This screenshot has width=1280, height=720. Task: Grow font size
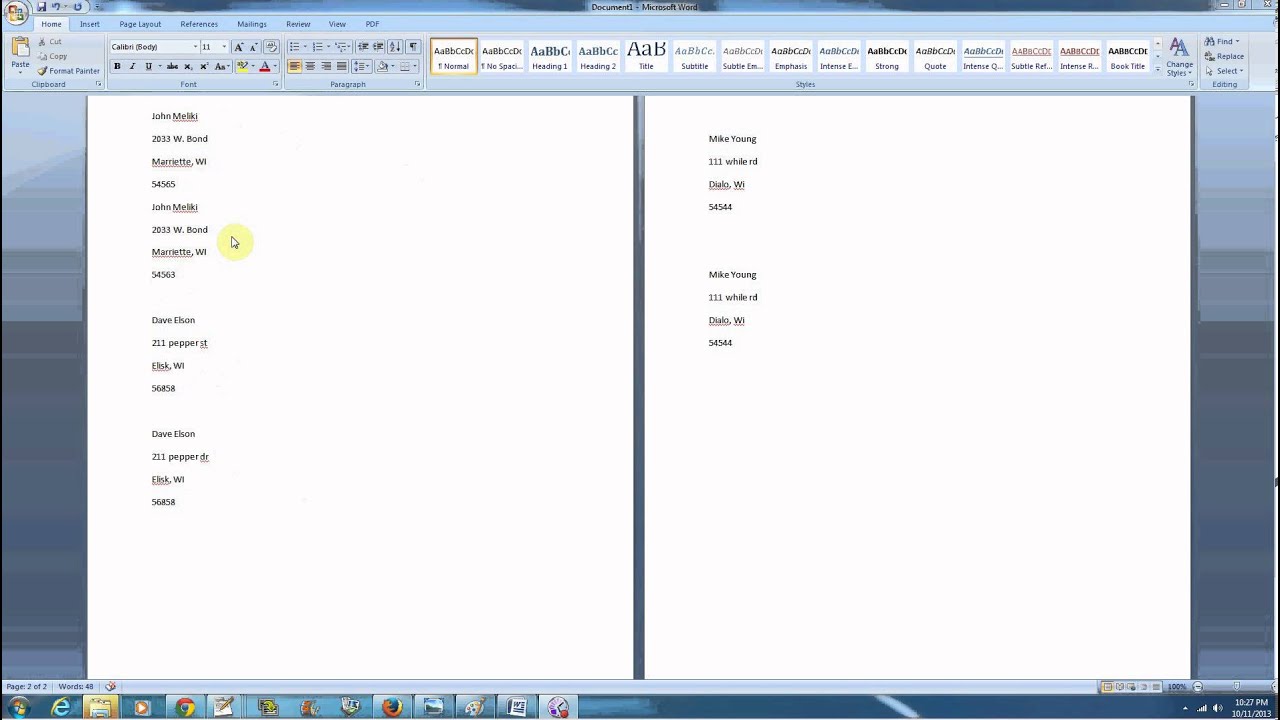[x=238, y=47]
